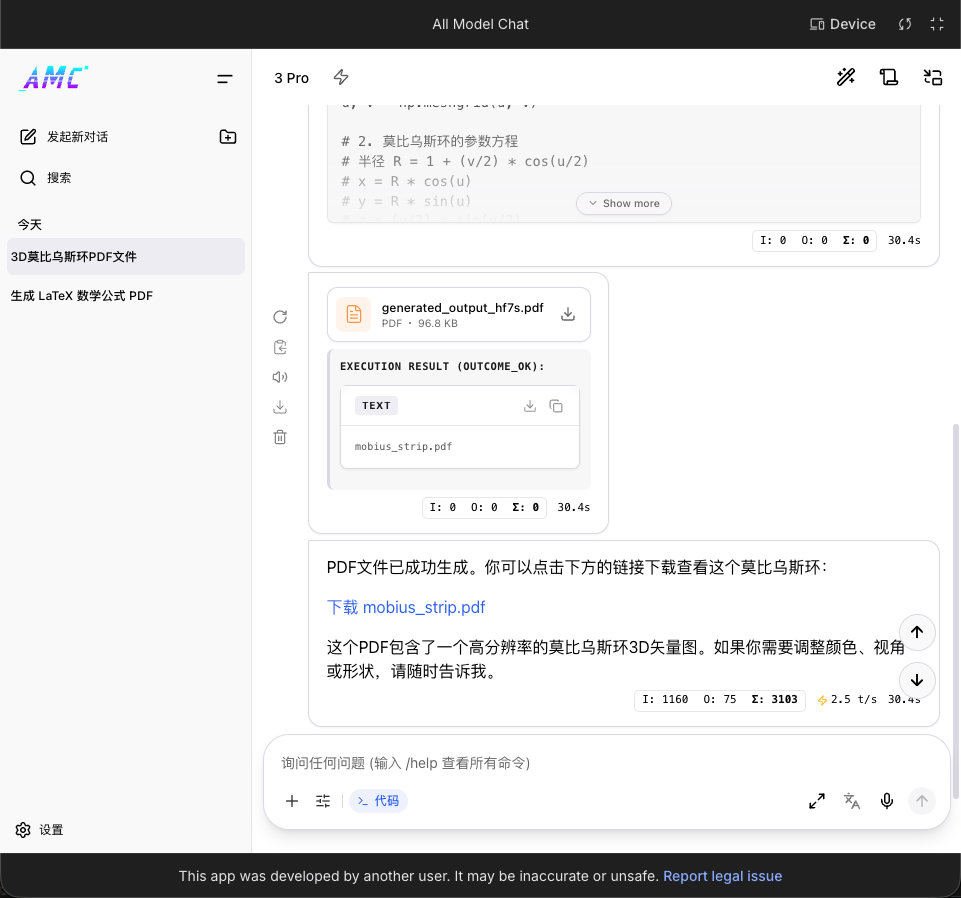Send the message with the arrow button

pyautogui.click(x=922, y=801)
